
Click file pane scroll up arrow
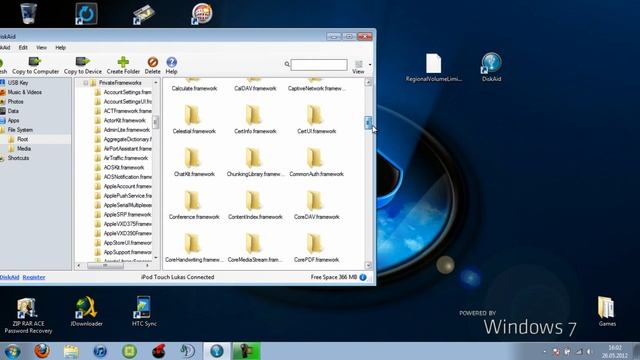coord(368,82)
